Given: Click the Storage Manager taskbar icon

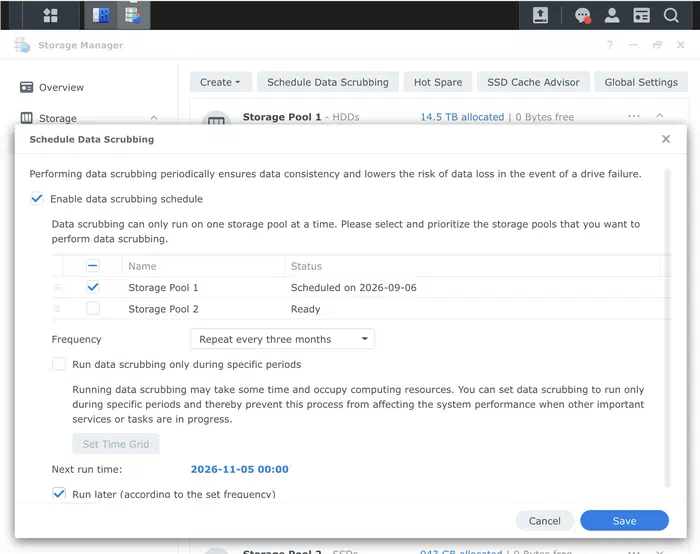Looking at the screenshot, I should (133, 15).
